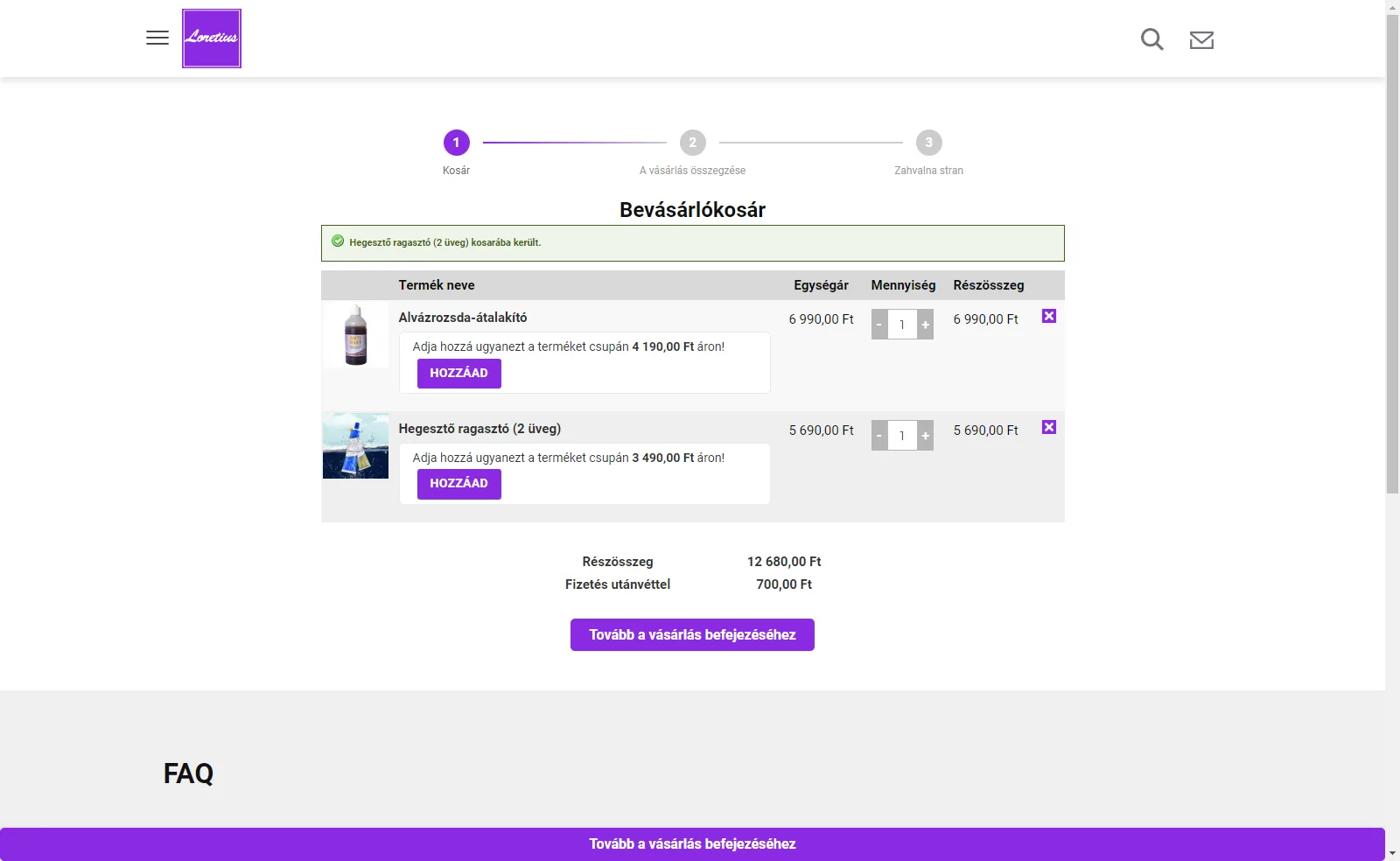Click the scrollbar up arrow

click(x=1392, y=7)
